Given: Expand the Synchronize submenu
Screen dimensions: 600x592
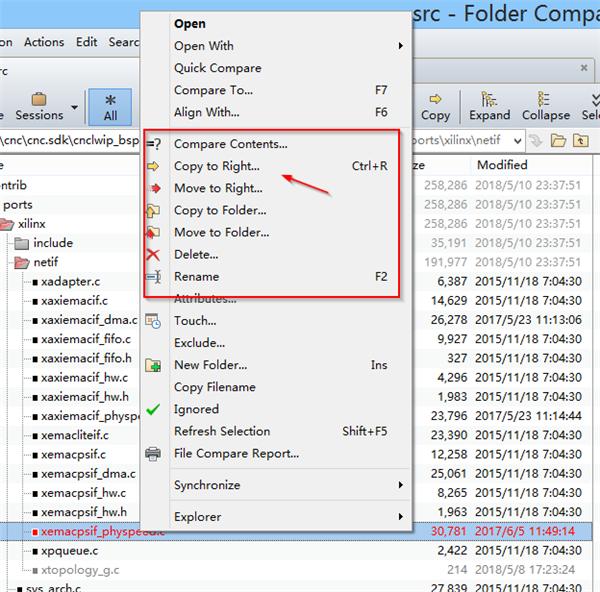Looking at the screenshot, I should pos(207,485).
